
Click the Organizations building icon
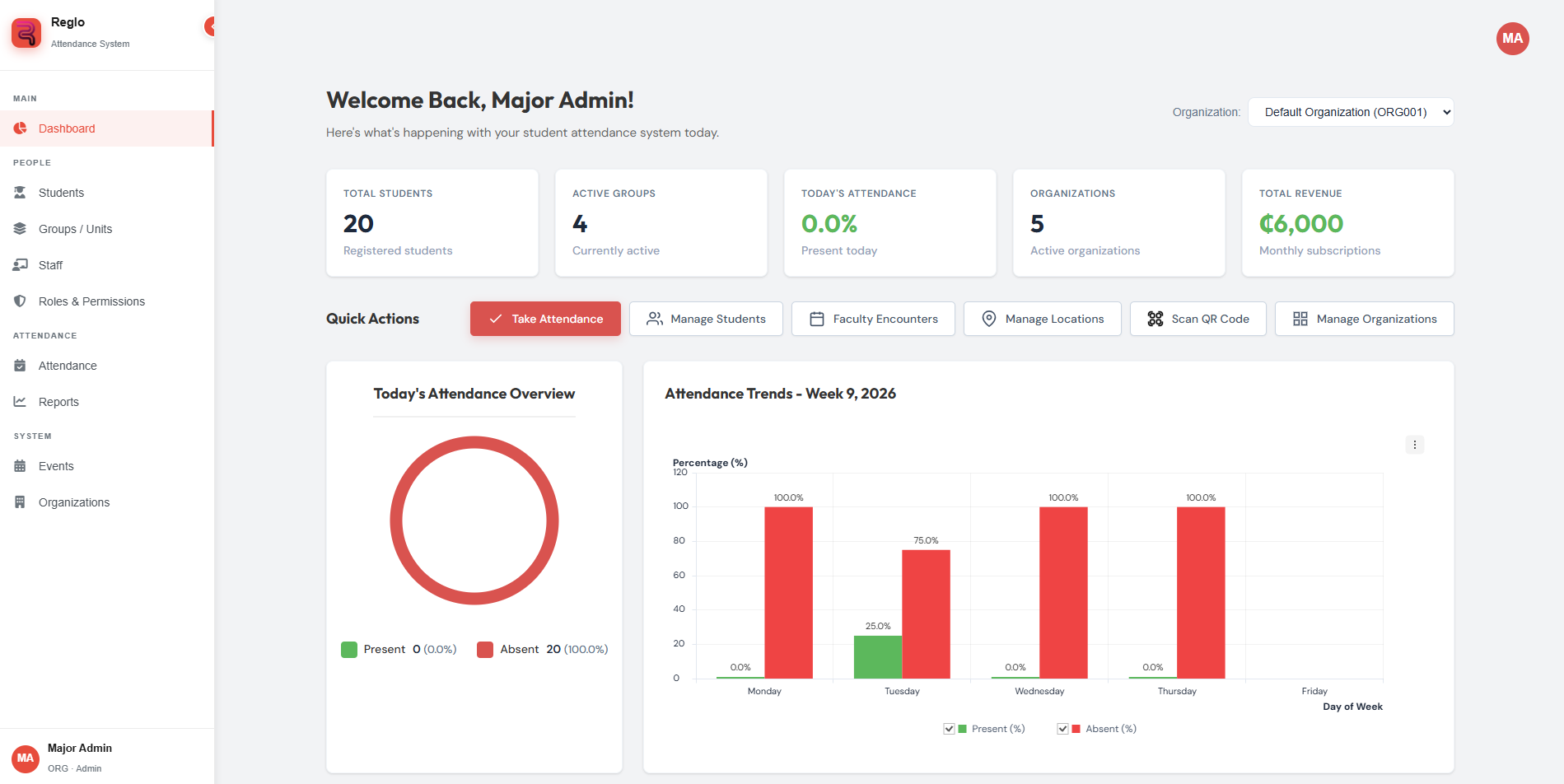pyautogui.click(x=20, y=502)
